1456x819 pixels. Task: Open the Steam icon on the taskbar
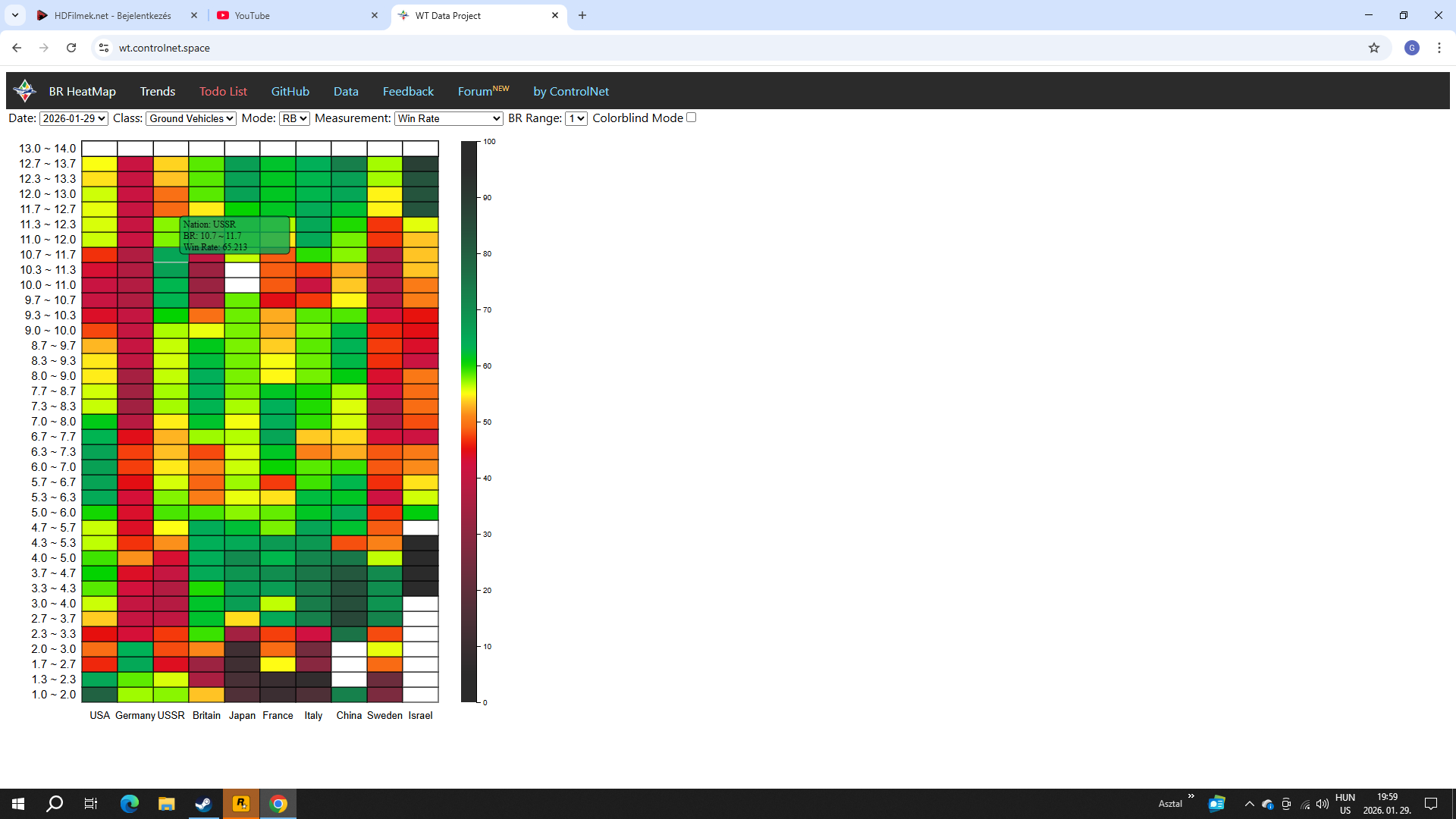(x=203, y=804)
